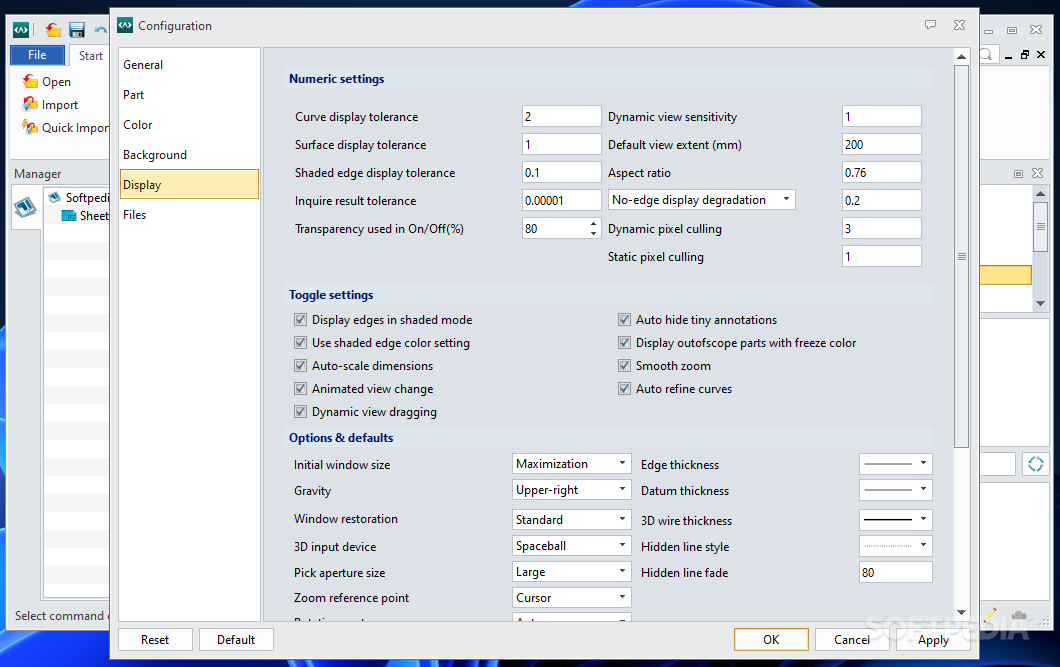The image size is (1060, 667).
Task: Click the undo arrow icon in the toolbar
Action: coord(101,30)
